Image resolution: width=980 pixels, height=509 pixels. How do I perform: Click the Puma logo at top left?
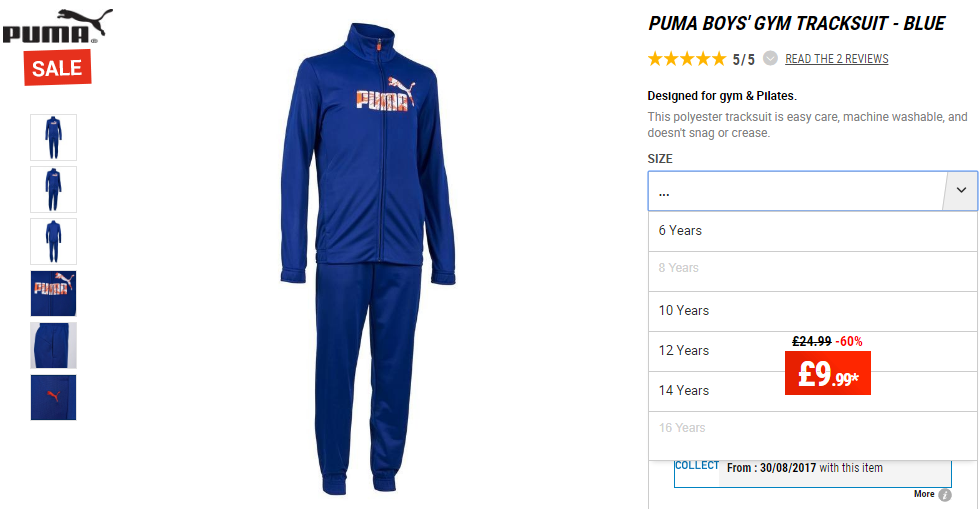pos(58,26)
